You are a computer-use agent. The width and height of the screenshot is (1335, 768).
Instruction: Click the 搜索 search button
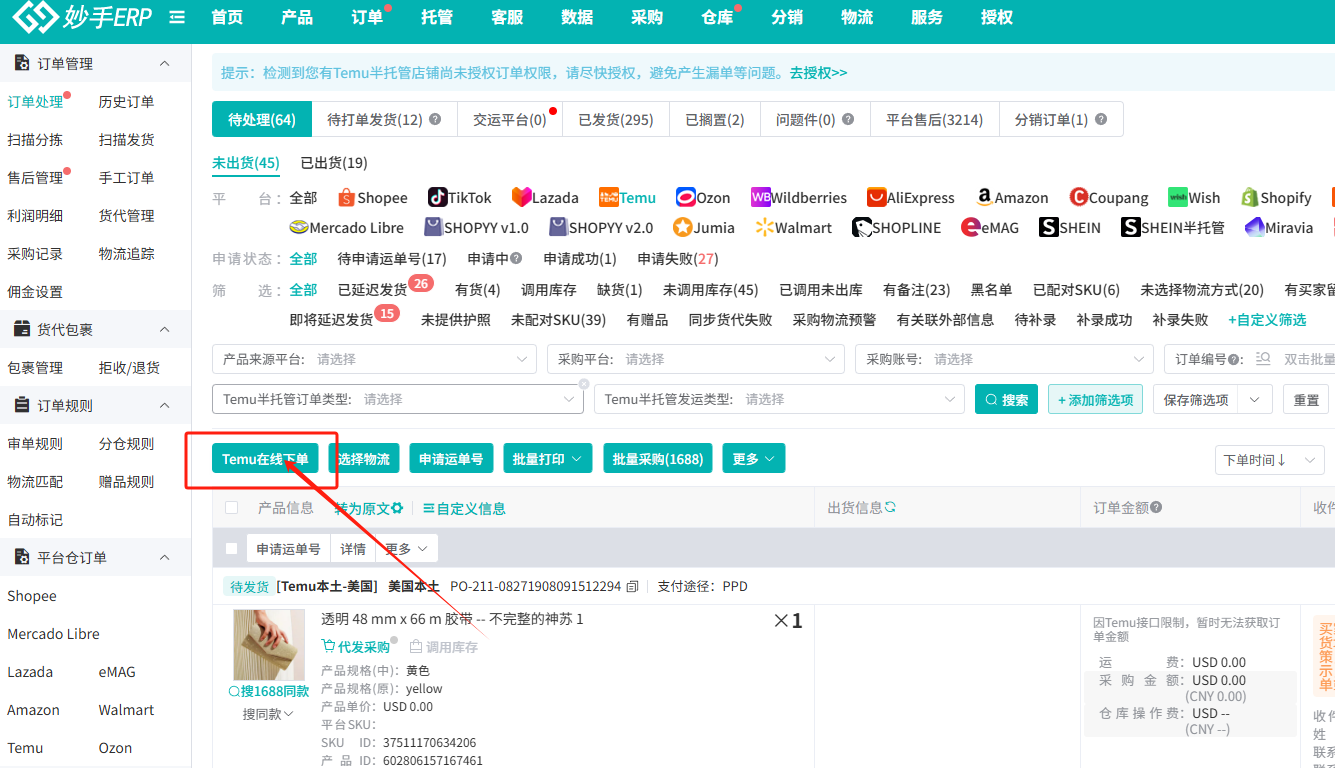coord(1006,400)
